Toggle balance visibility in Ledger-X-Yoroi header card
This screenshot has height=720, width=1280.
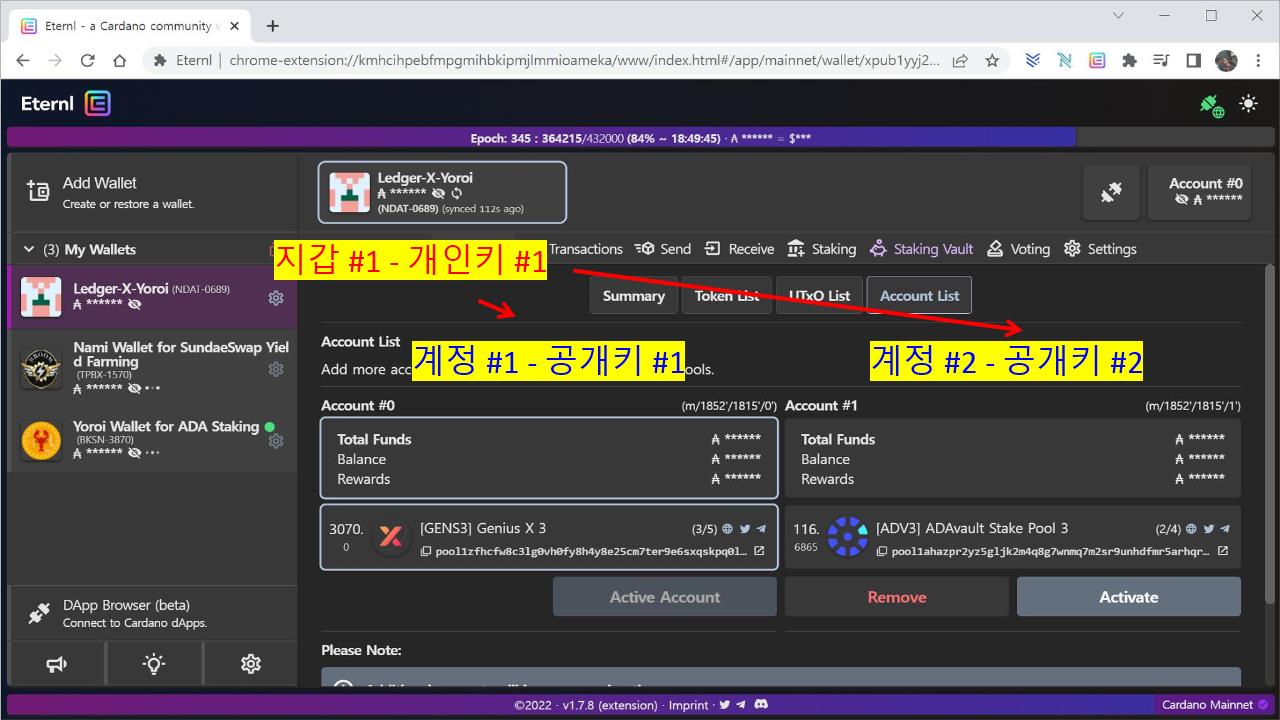pos(439,193)
